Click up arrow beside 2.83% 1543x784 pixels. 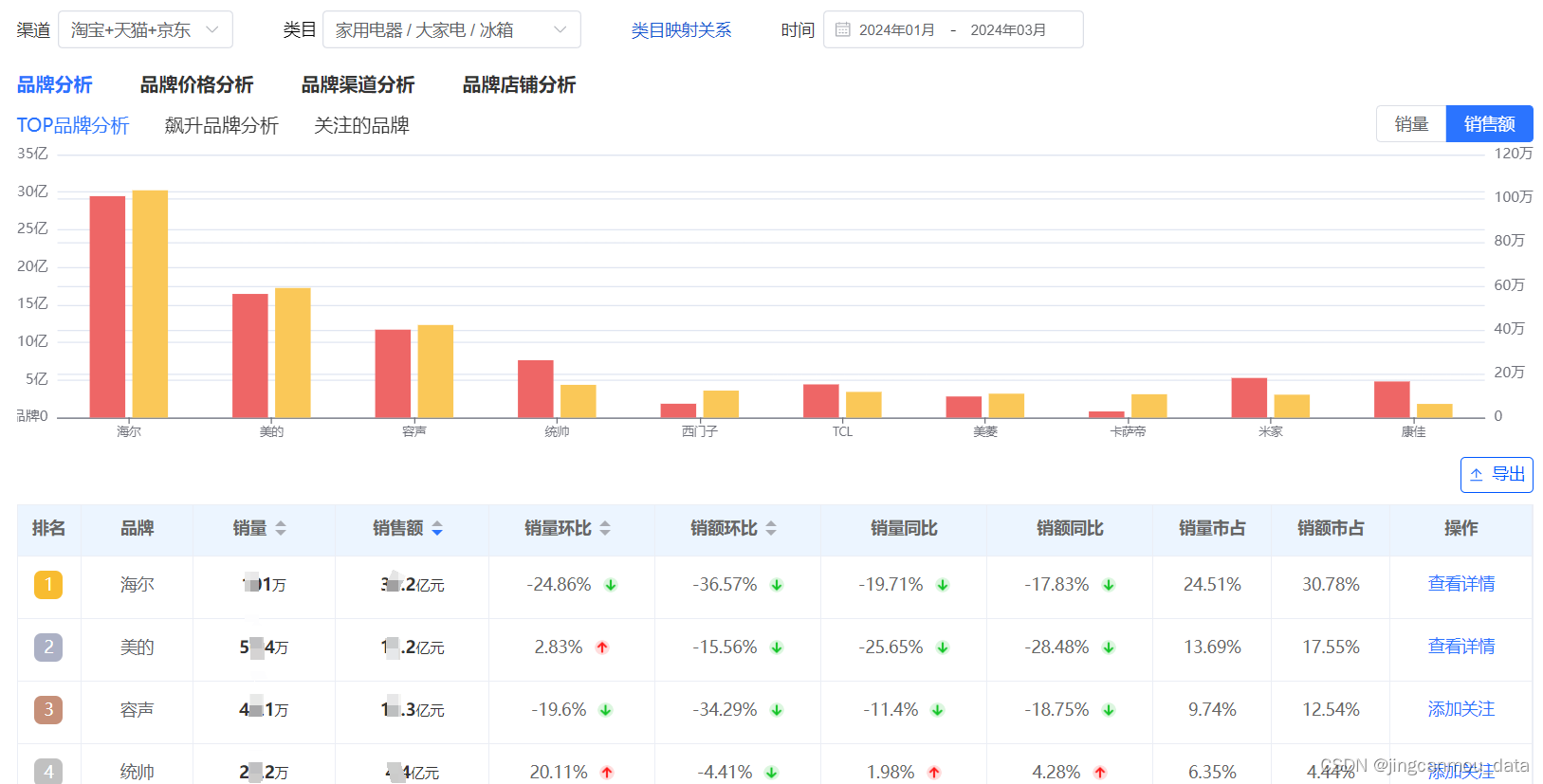(x=602, y=647)
